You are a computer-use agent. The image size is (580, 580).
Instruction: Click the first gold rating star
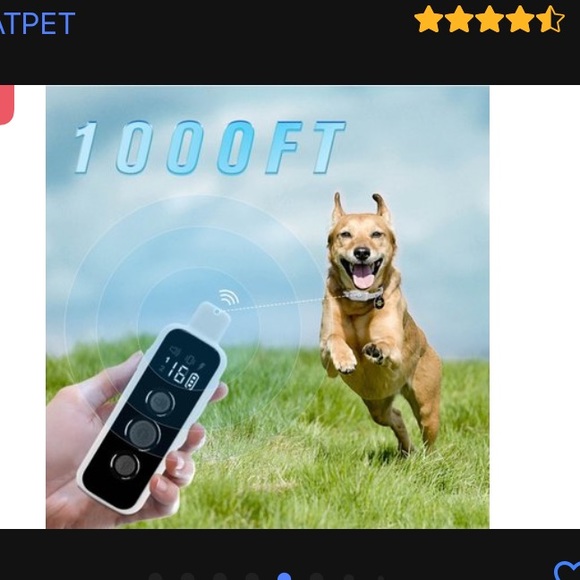(428, 19)
